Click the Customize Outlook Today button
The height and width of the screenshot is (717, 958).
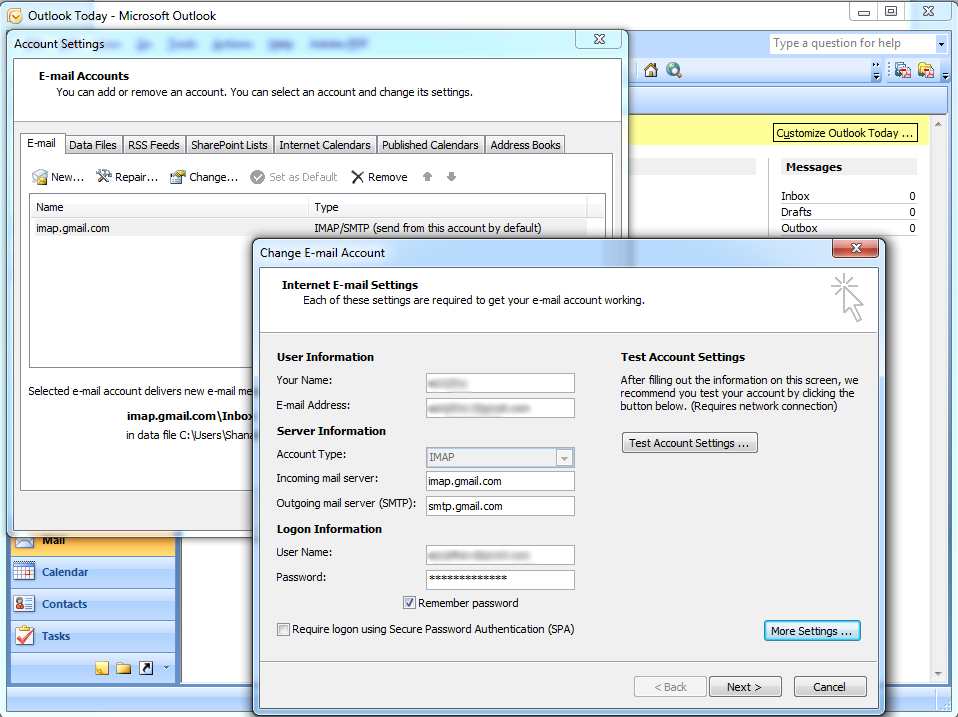point(846,133)
